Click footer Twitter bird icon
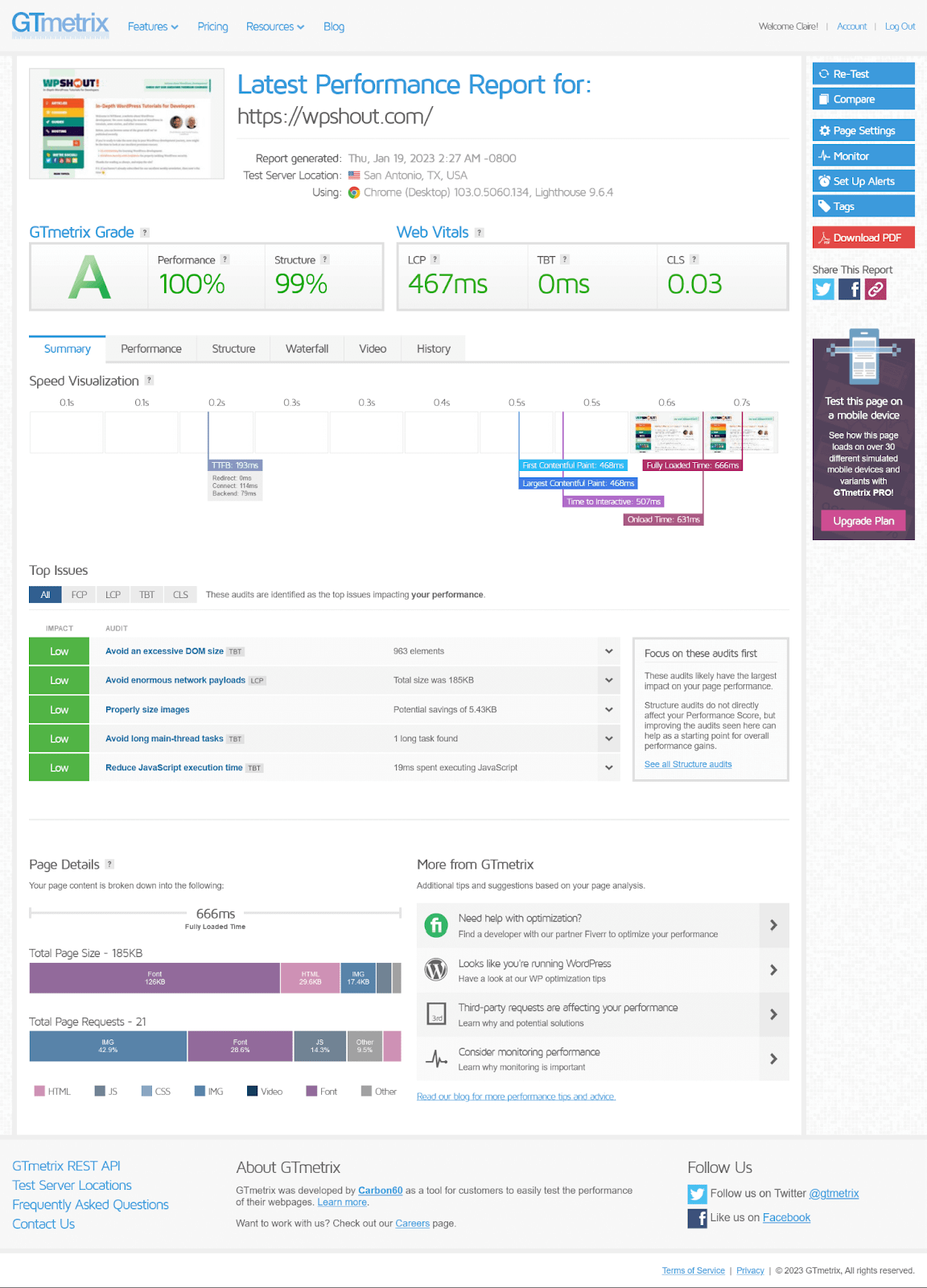 697,1194
